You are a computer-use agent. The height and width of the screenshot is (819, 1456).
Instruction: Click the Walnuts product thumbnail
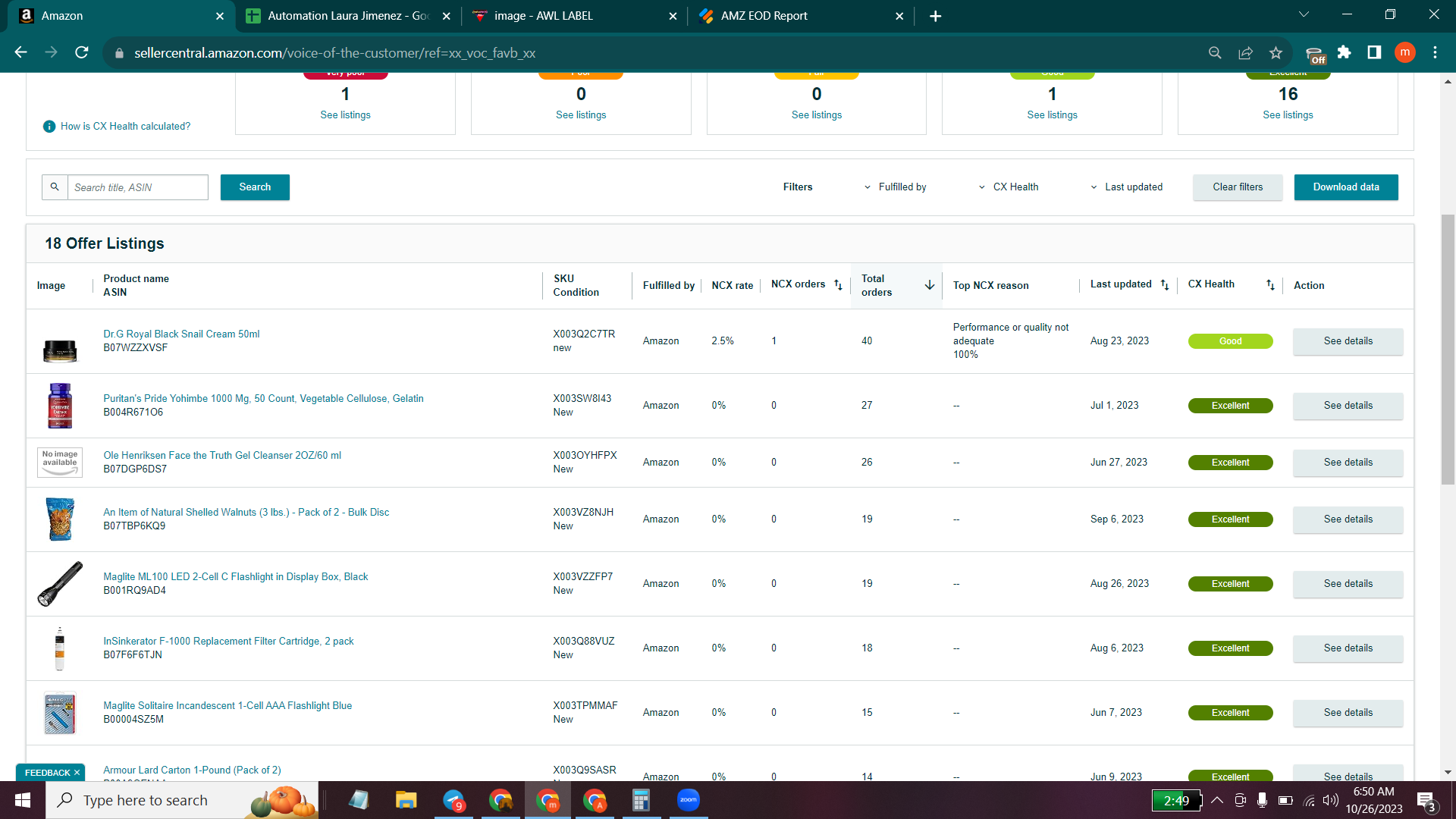[x=60, y=519]
